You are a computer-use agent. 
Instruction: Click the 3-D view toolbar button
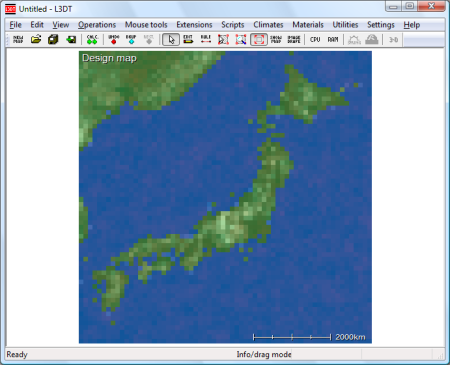click(x=393, y=40)
